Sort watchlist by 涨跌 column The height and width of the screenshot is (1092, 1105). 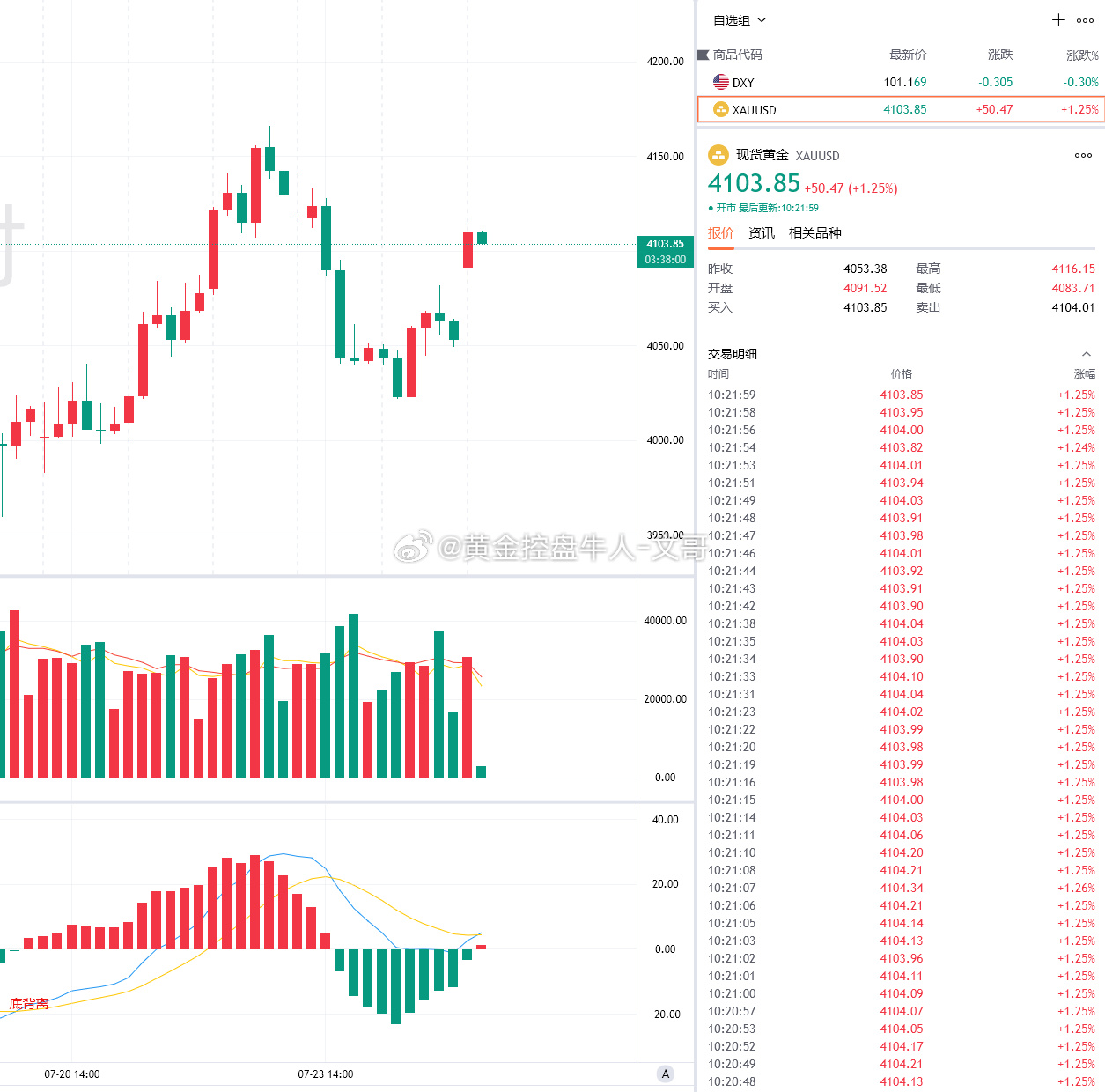(x=1000, y=55)
